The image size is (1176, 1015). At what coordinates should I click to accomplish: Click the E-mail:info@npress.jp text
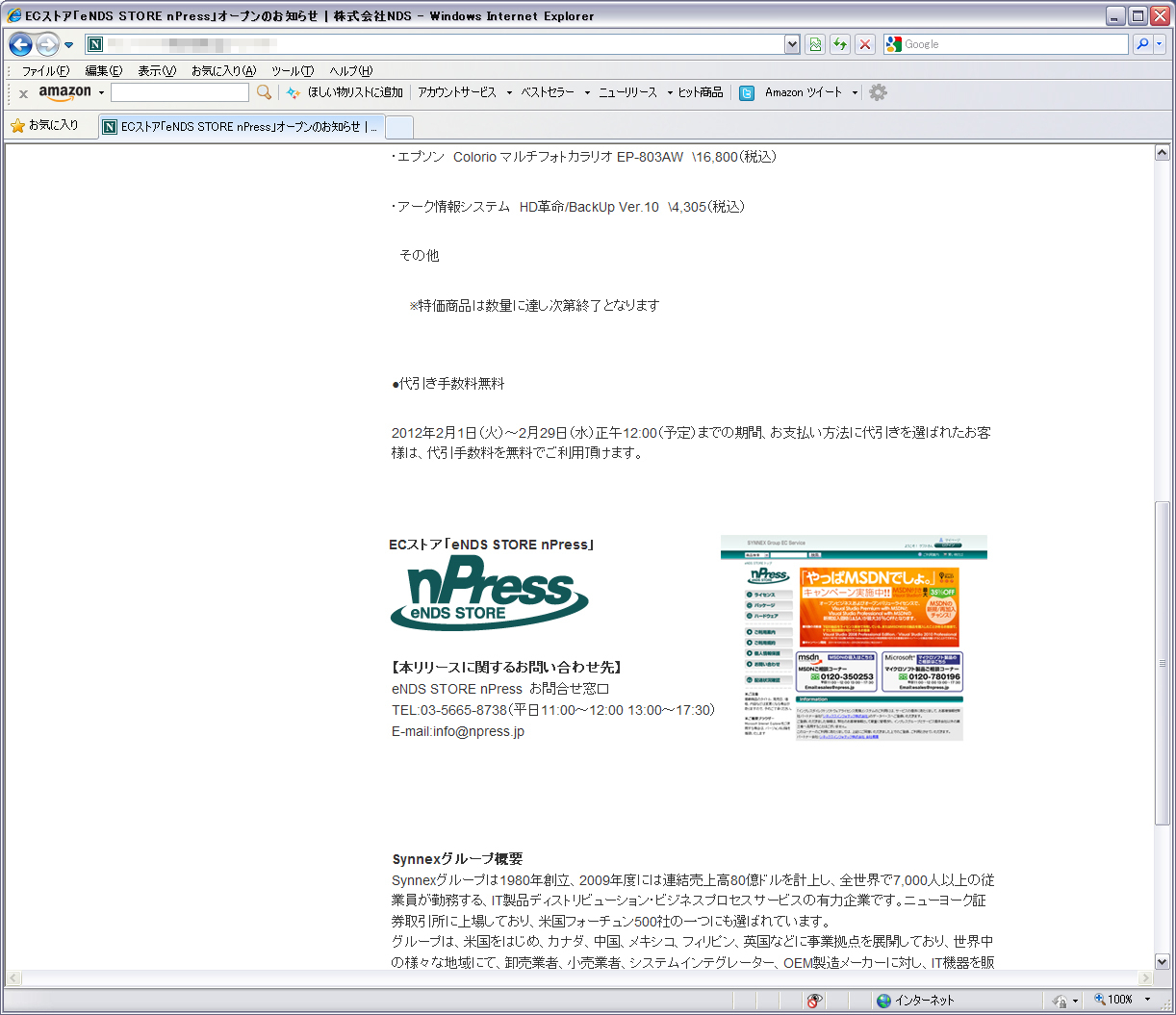pyautogui.click(x=458, y=731)
